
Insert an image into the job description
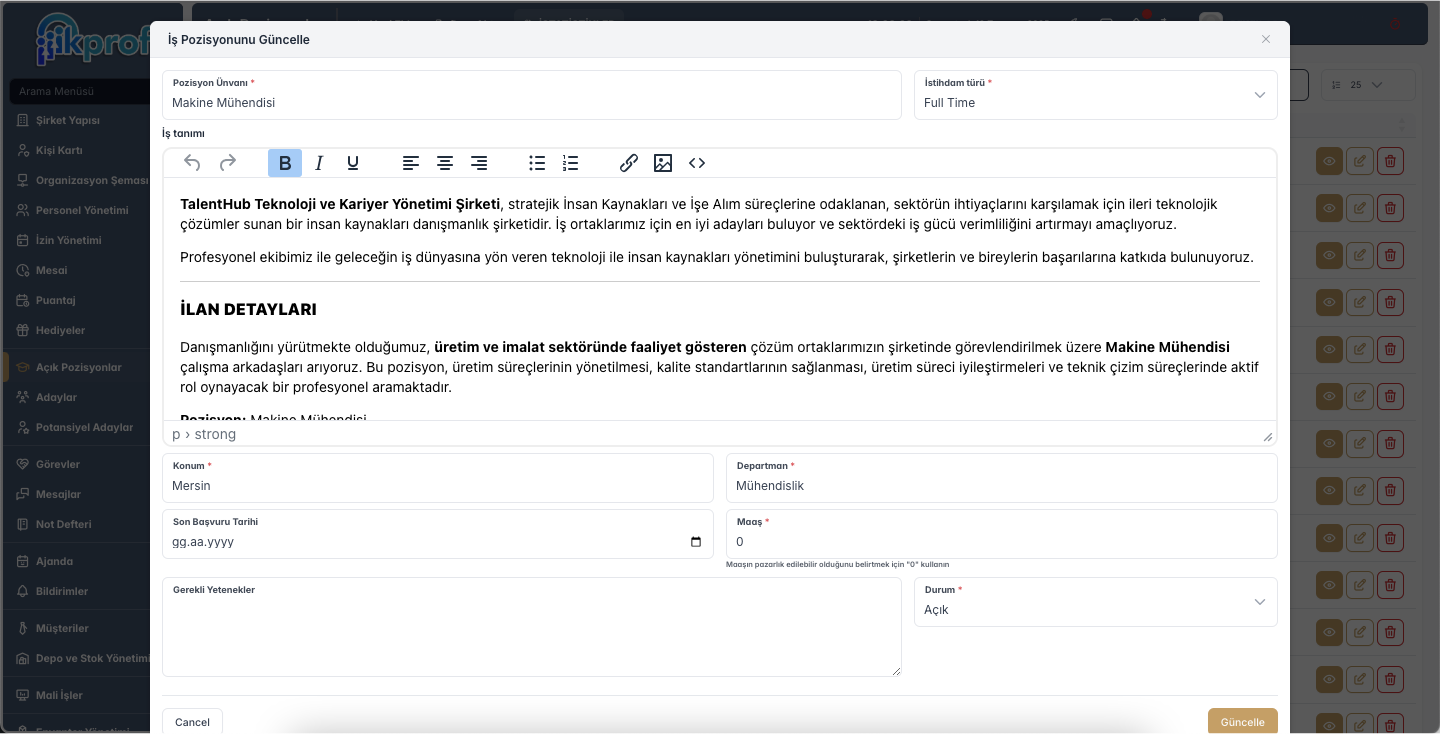click(663, 163)
